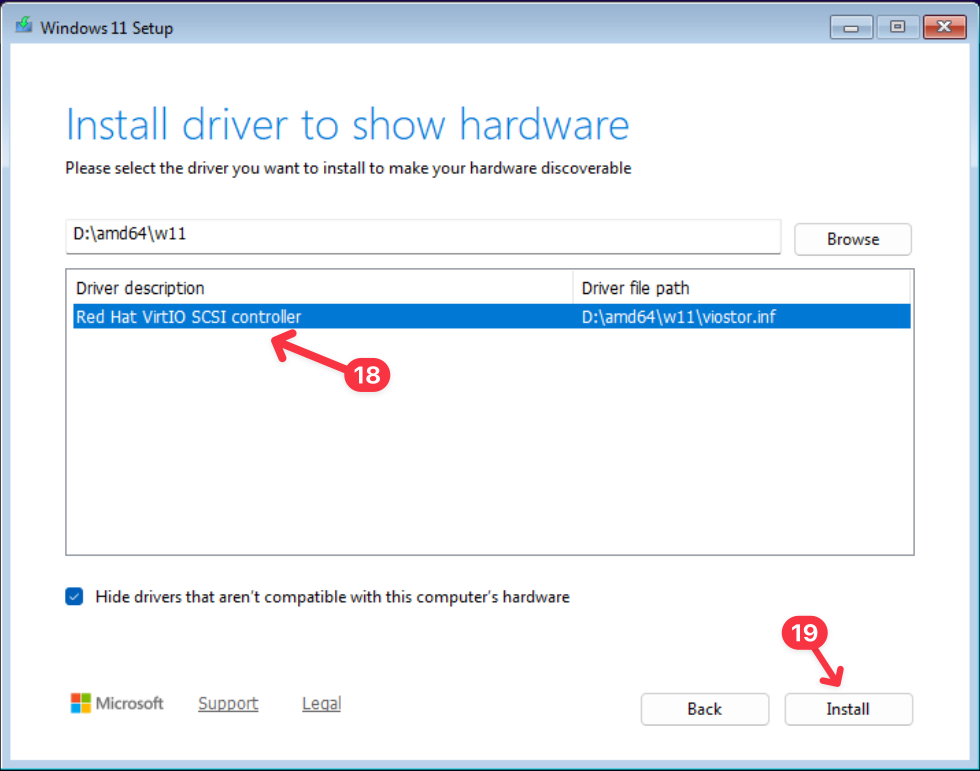Click the Windows 11 Setup title bar icon
Screen dimensions: 980x771
pyautogui.click(x=23, y=27)
